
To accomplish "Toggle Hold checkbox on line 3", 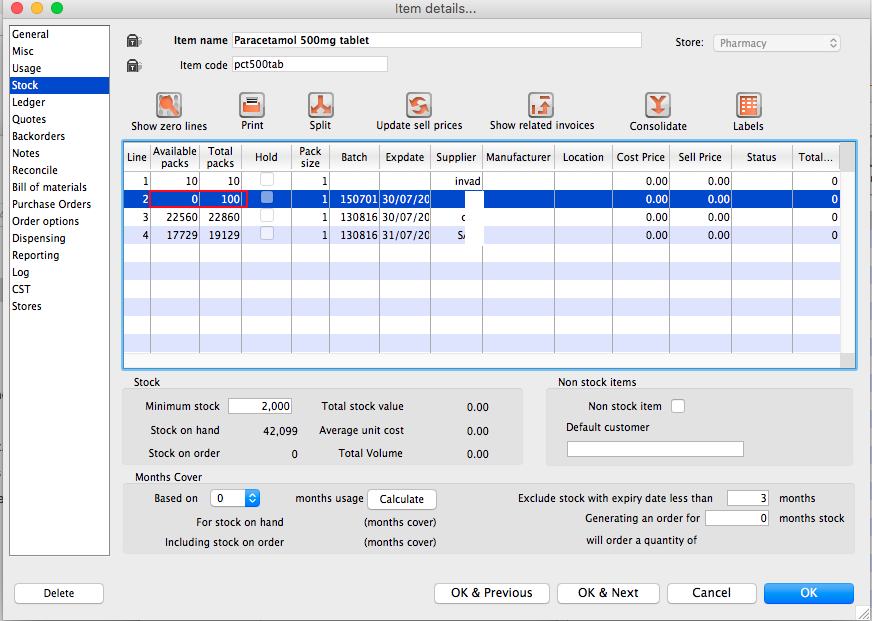I will pos(266,216).
